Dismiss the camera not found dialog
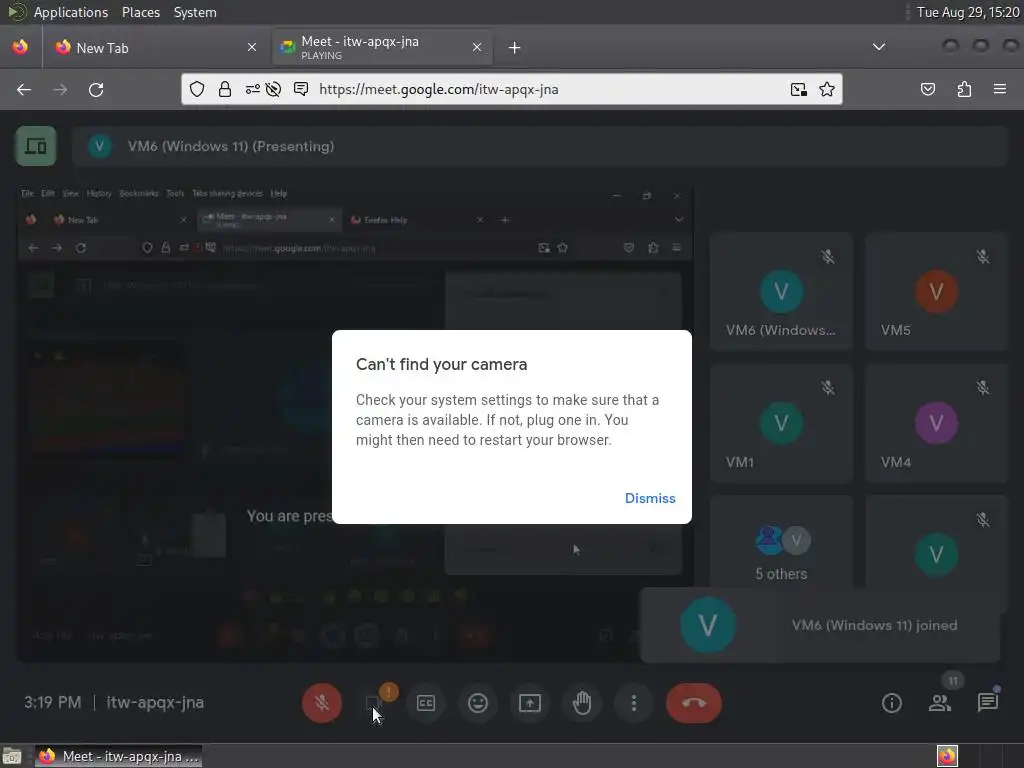Viewport: 1024px width, 768px height. (x=650, y=498)
